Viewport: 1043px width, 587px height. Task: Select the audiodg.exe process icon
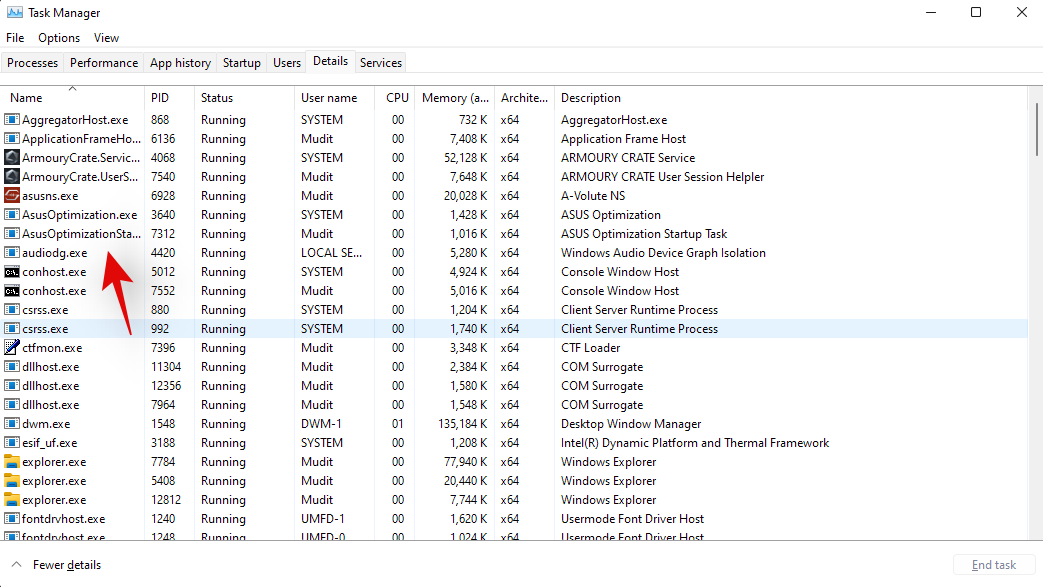(12, 253)
